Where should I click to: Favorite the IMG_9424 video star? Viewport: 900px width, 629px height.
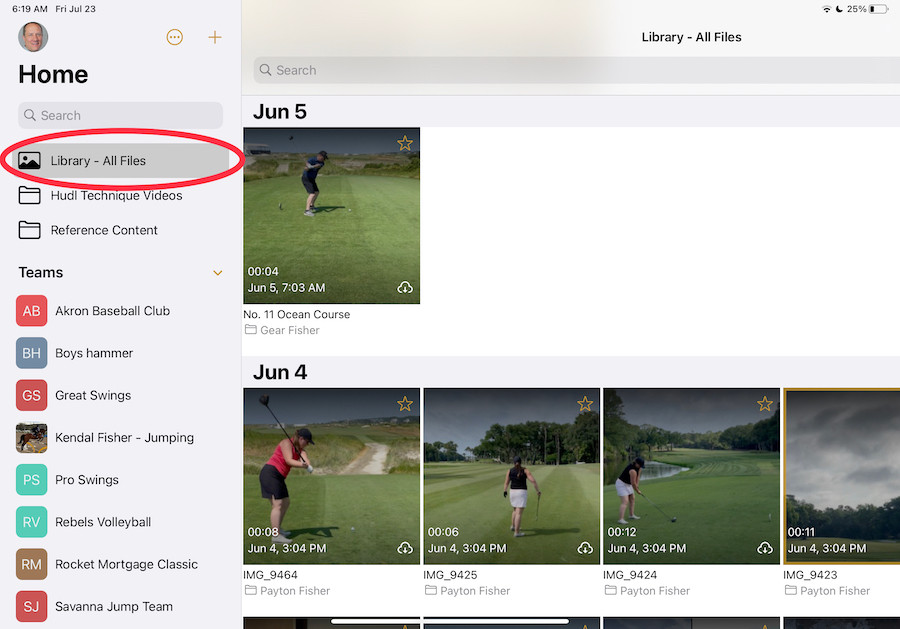(765, 404)
